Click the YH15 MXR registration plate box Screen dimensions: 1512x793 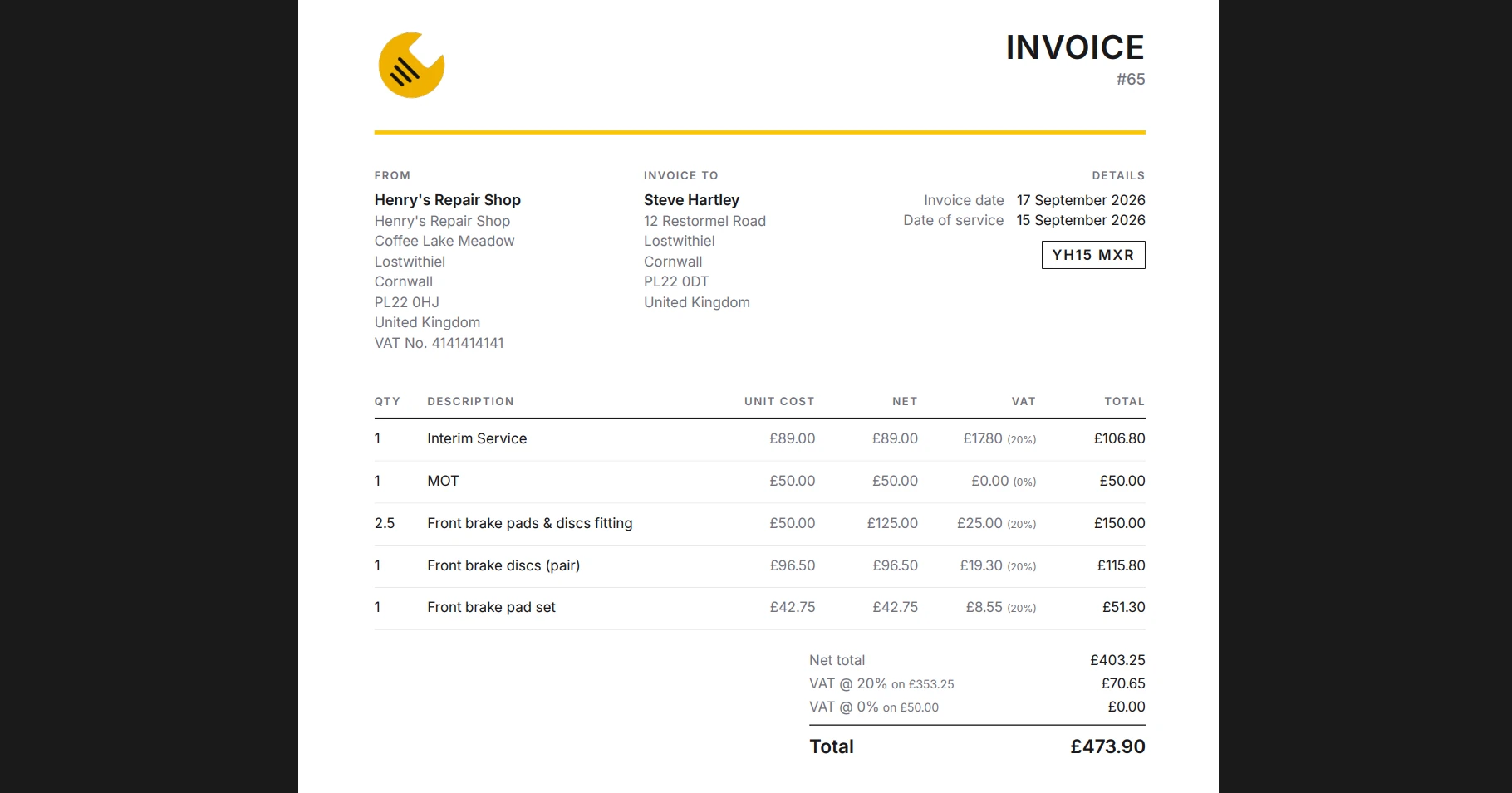[x=1093, y=255]
